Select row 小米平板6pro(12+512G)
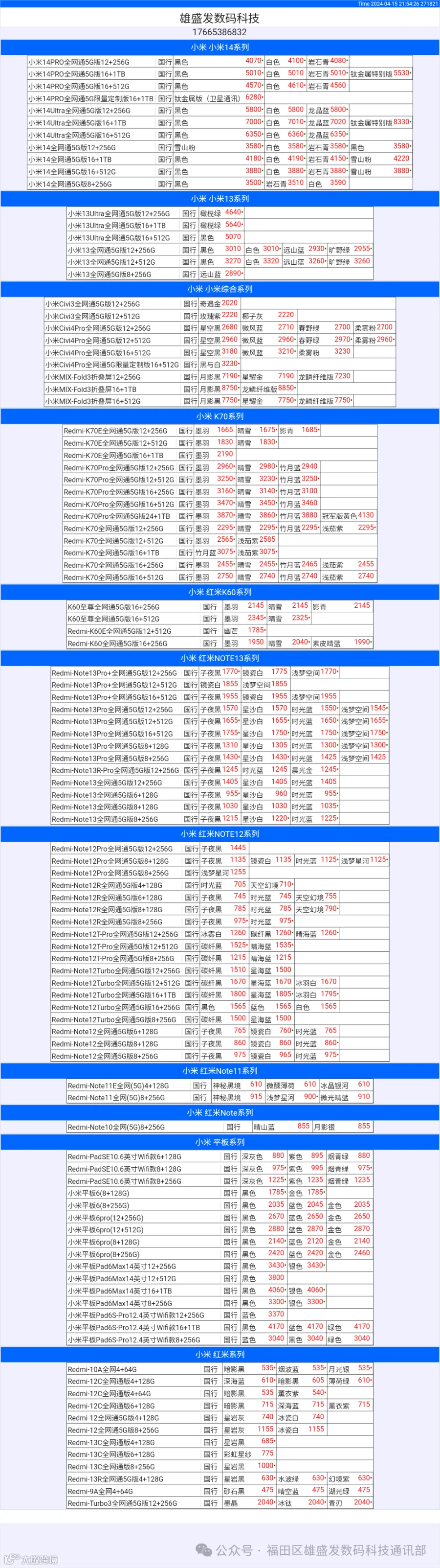440x1568 pixels. point(220,1229)
